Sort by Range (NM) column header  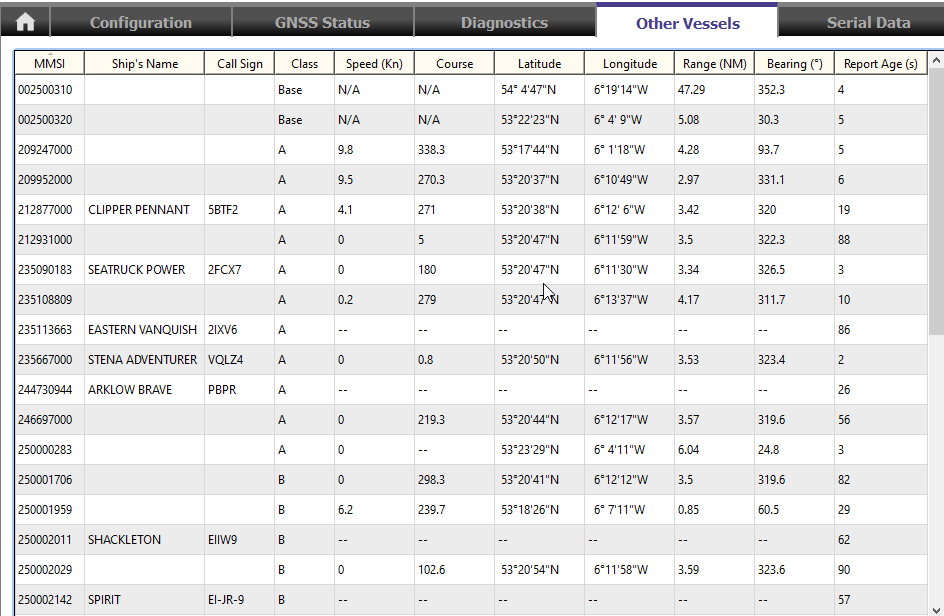714,63
